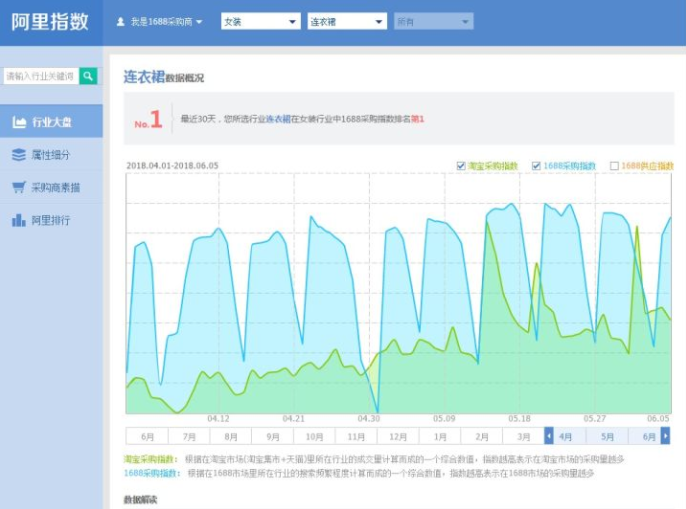Enable the 1688供应指数 checkbox
This screenshot has height=509, width=686.
coord(614,166)
